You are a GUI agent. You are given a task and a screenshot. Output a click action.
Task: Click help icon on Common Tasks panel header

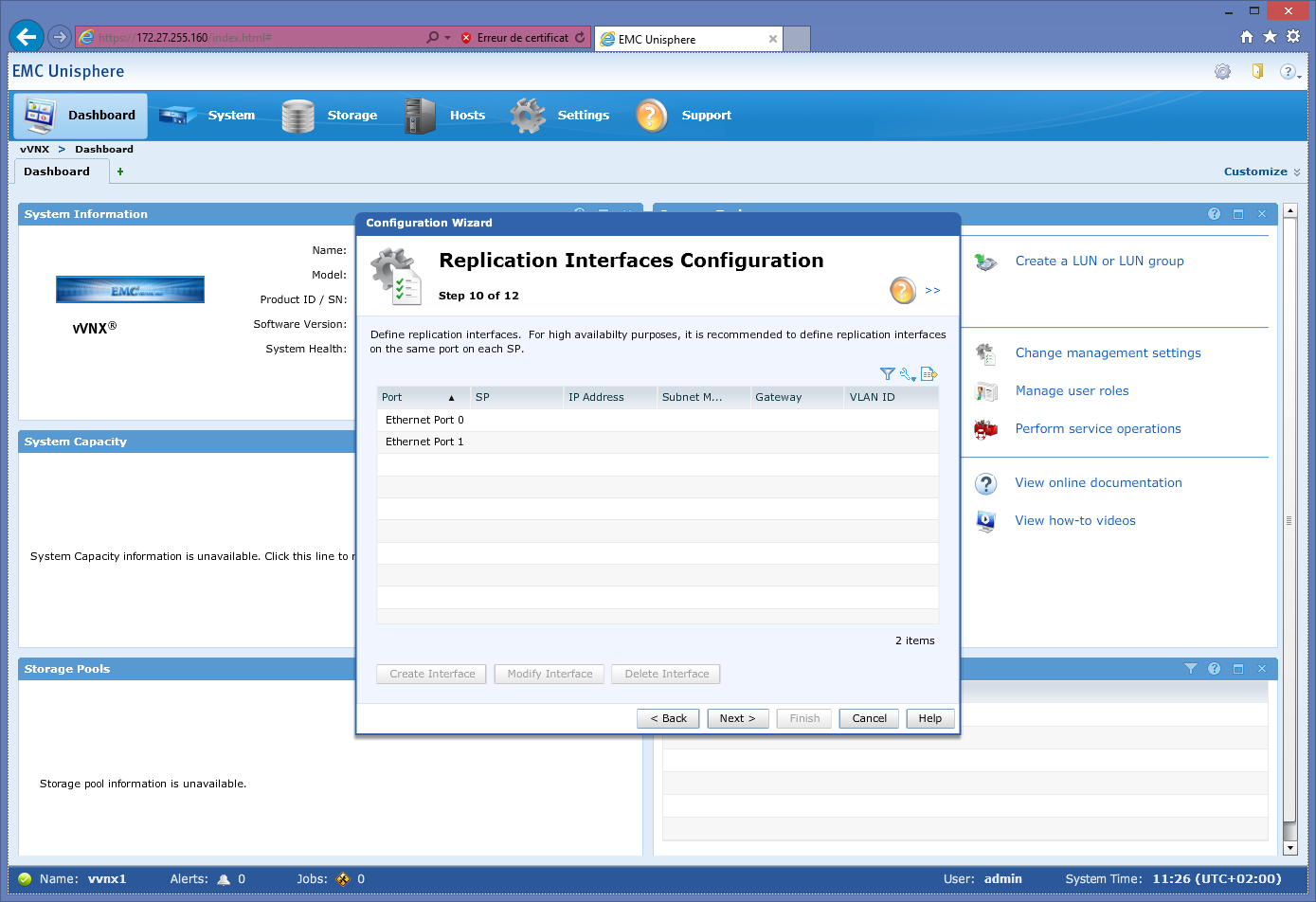[1215, 214]
